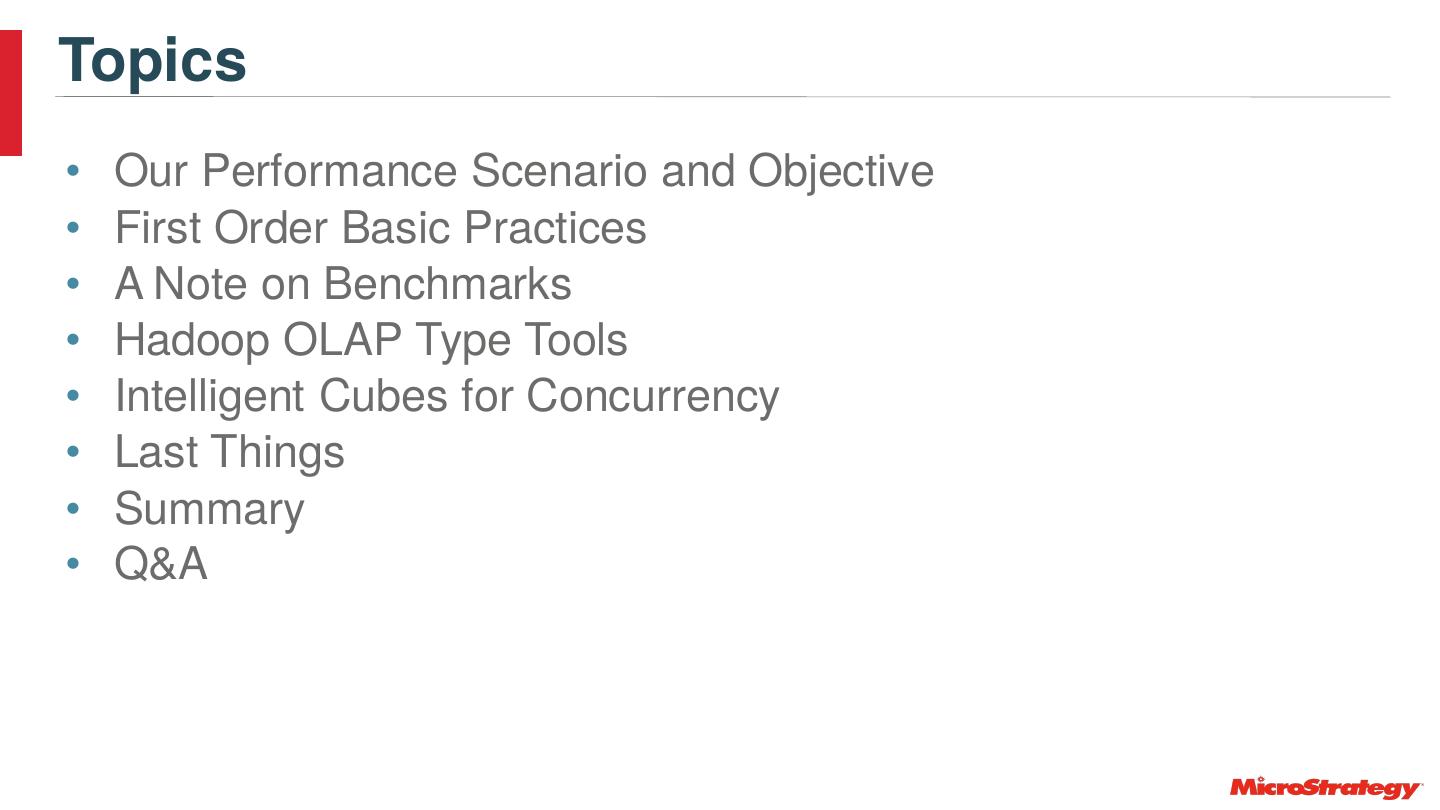This screenshot has height=810, width=1440.
Task: Click bullet dot before Our Performance Scenario
Action: tap(72, 172)
